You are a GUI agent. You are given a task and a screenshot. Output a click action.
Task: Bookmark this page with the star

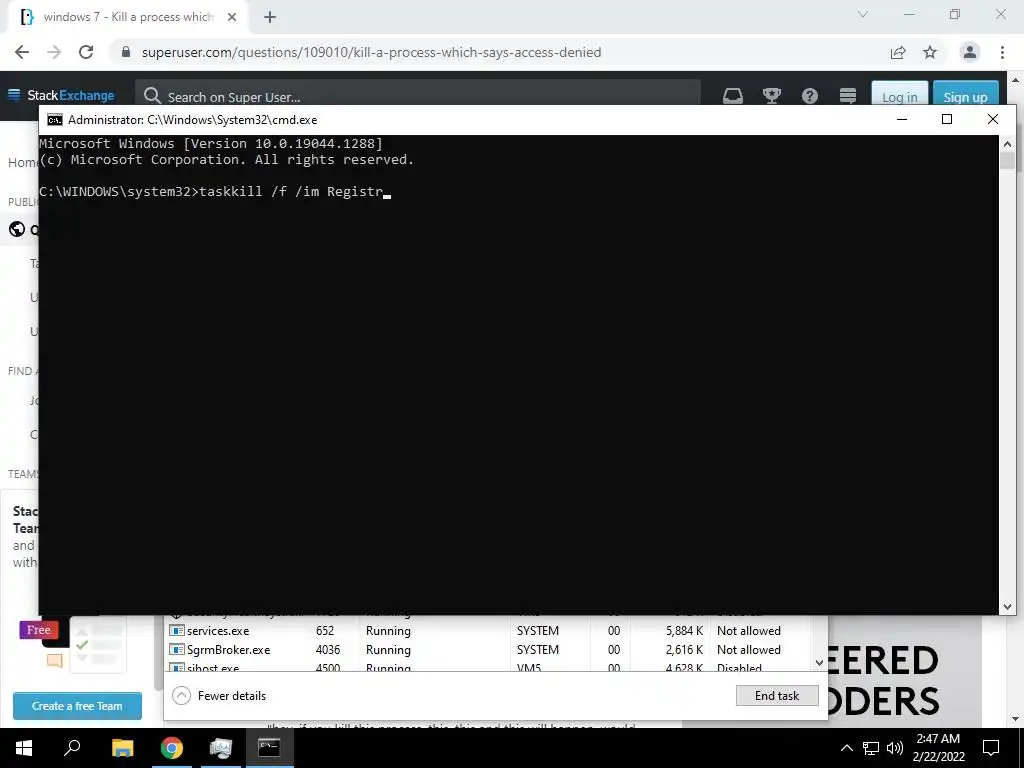coord(930,52)
